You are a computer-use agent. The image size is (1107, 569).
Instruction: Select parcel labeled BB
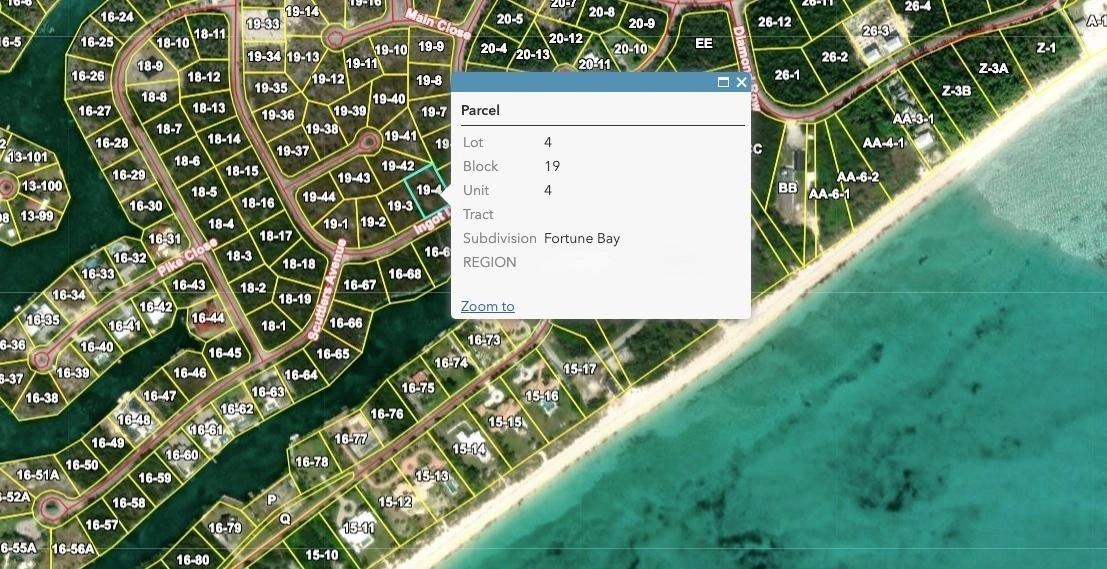coord(787,188)
